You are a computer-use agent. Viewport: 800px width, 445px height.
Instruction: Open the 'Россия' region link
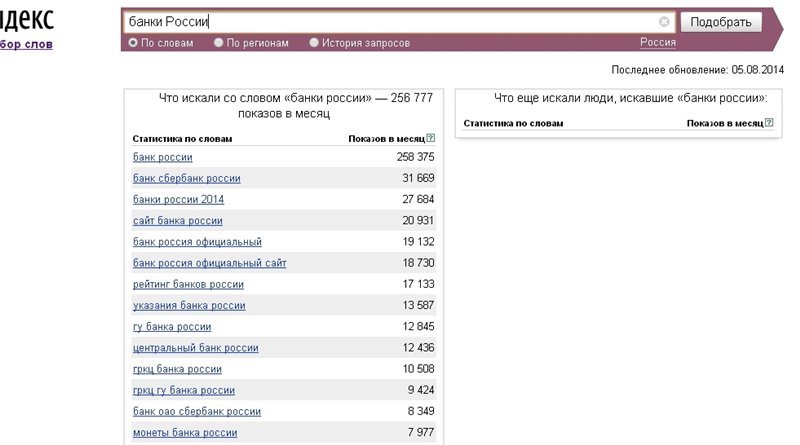pyautogui.click(x=658, y=43)
